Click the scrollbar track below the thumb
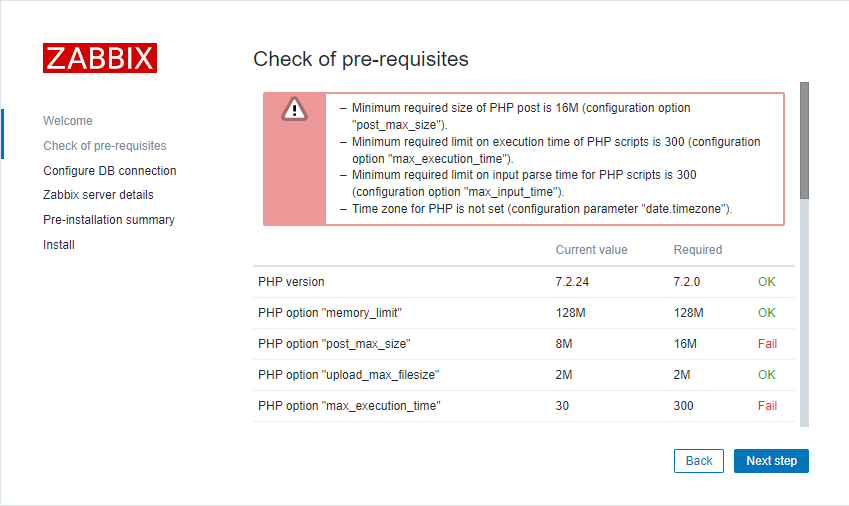Screen dimensions: 849x506 804,313
